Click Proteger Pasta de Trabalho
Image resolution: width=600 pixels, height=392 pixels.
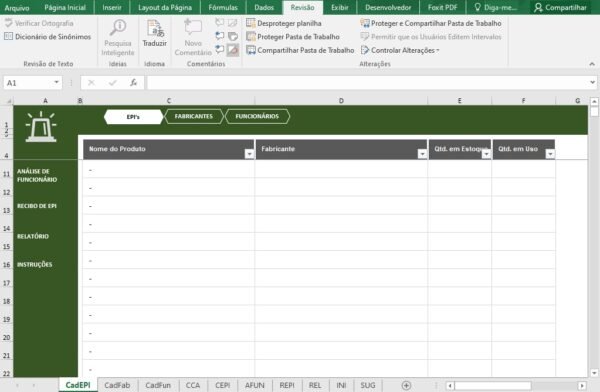pos(293,37)
